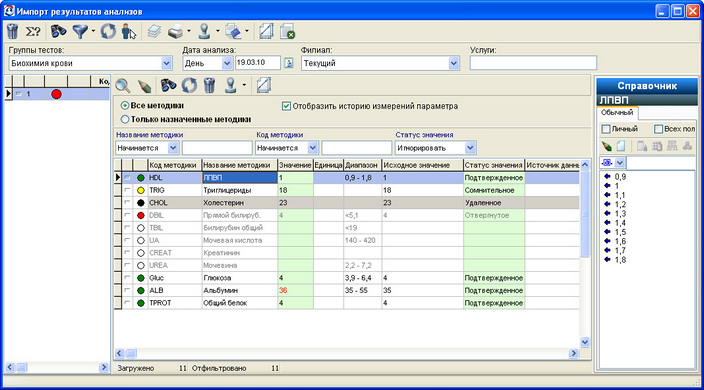
Task: Tick the row checkbox for ALB
Action: pyautogui.click(x=128, y=290)
